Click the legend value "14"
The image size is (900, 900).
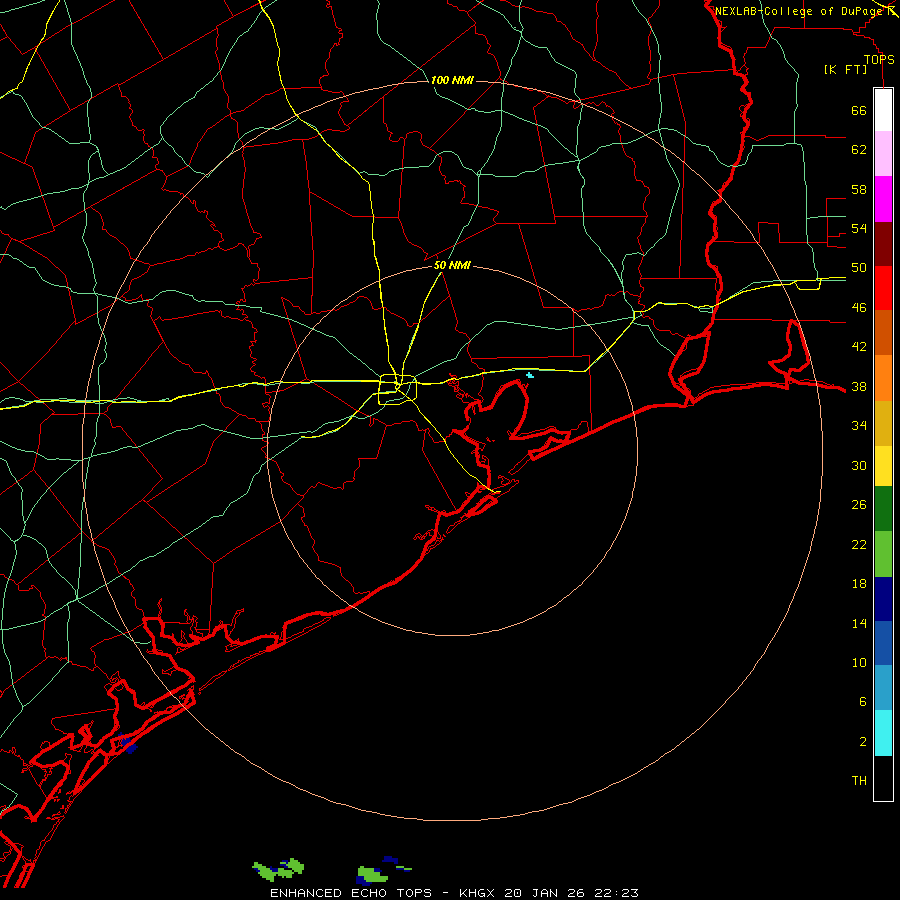pyautogui.click(x=859, y=623)
